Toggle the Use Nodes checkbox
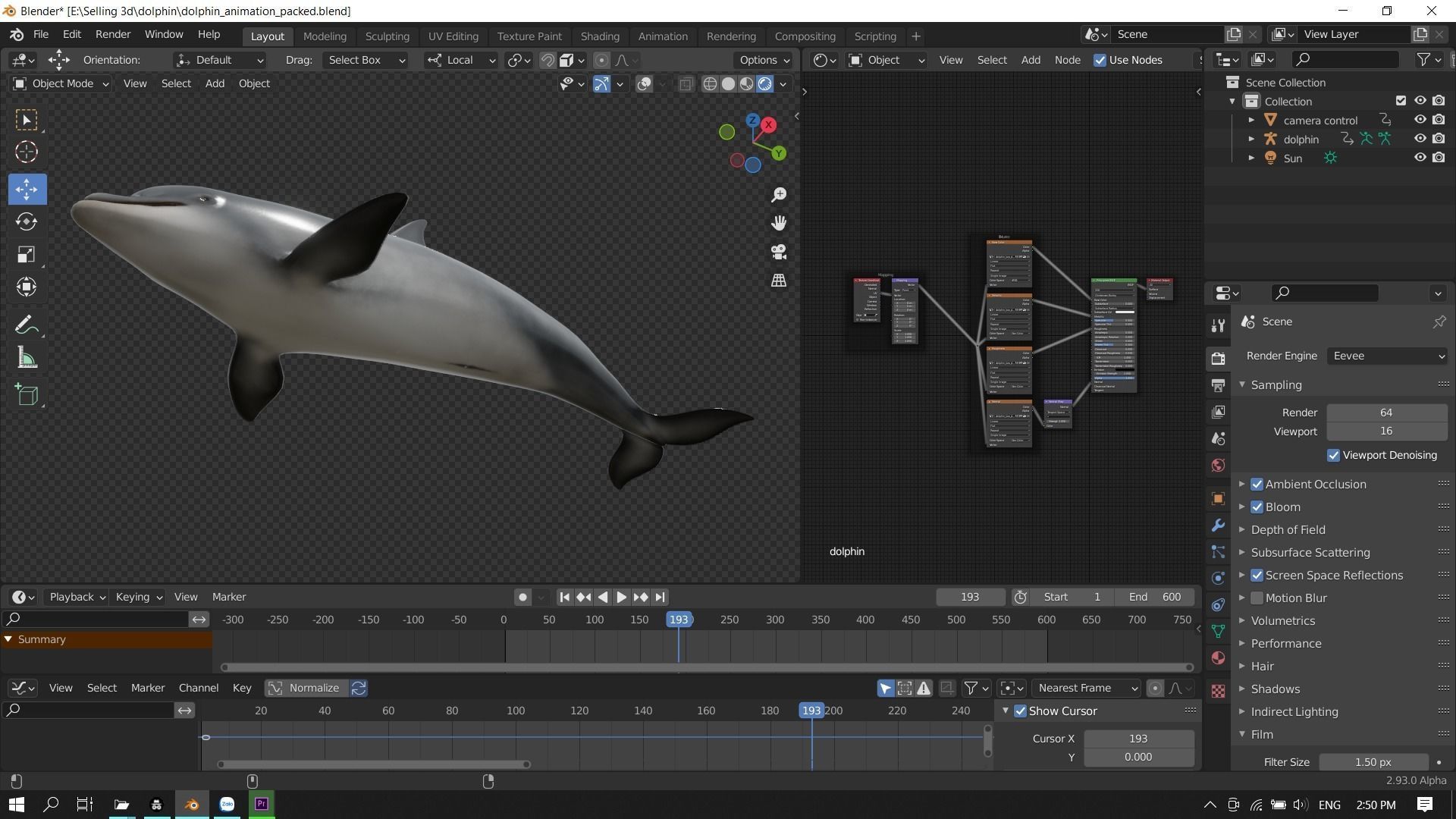Image resolution: width=1456 pixels, height=819 pixels. click(x=1100, y=60)
